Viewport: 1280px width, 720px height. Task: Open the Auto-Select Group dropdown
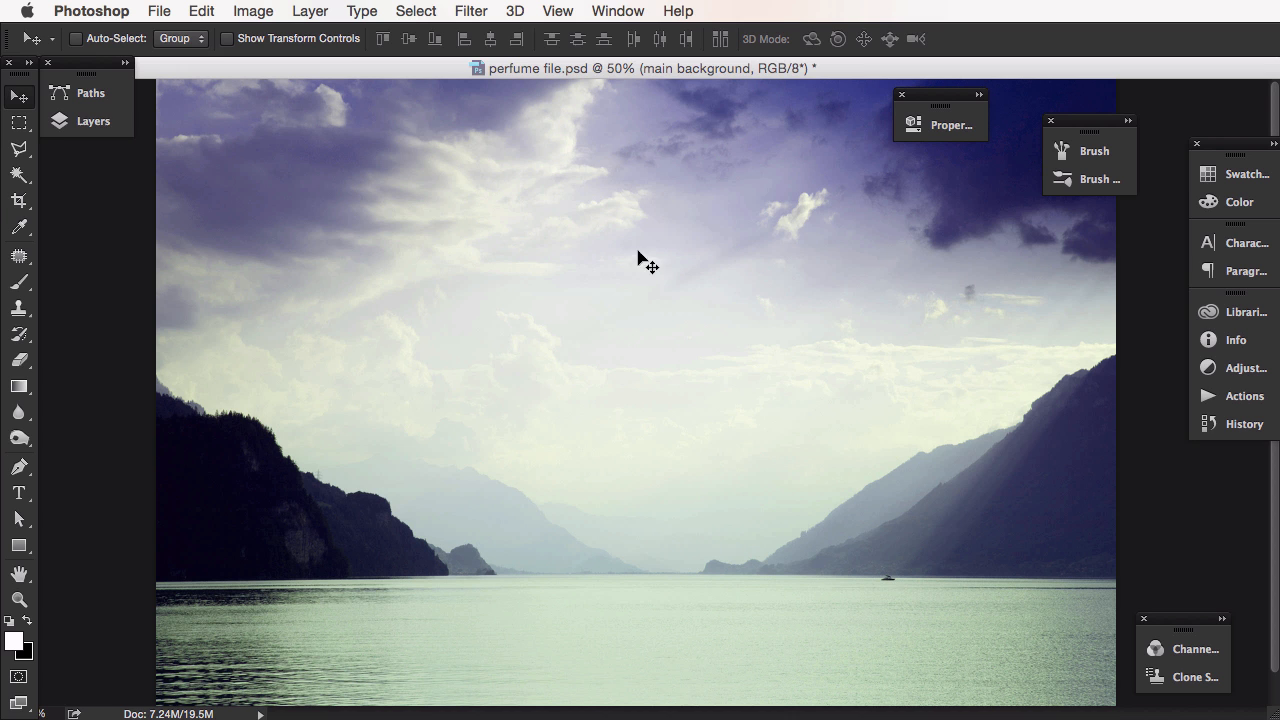pyautogui.click(x=181, y=39)
